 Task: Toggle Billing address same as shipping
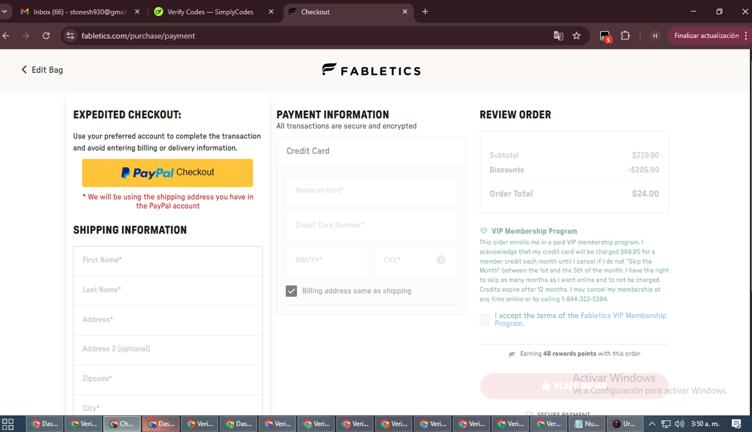(x=291, y=291)
